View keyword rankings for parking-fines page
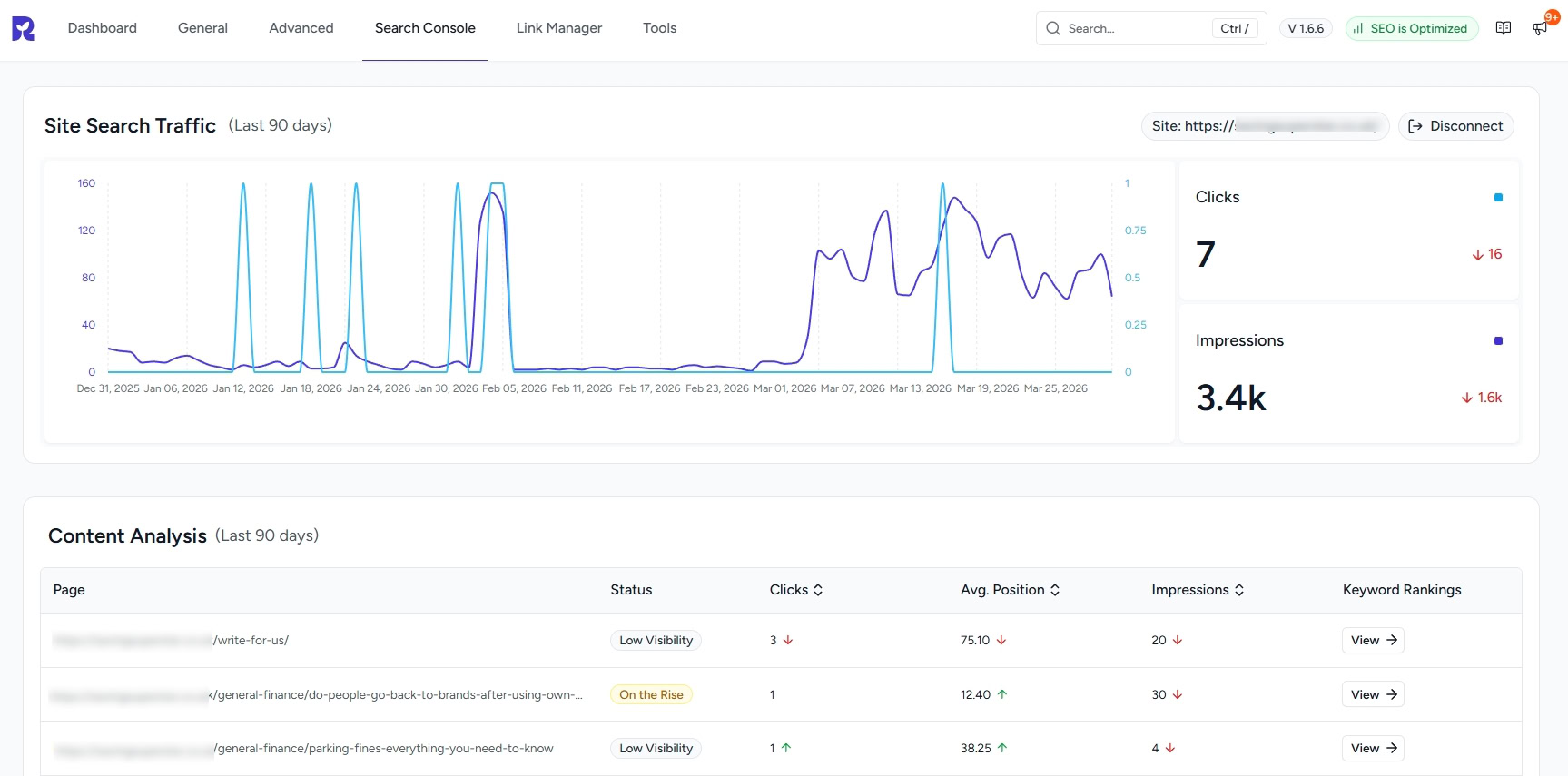 [1373, 748]
